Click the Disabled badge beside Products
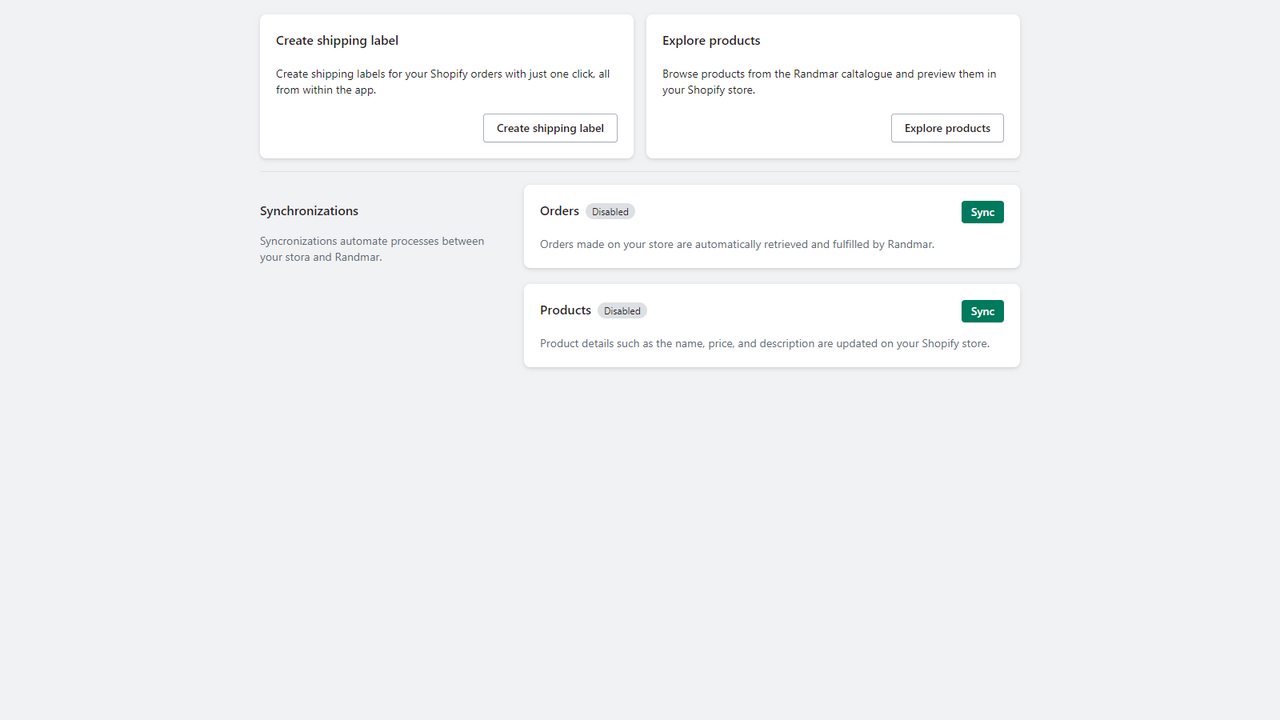1280x720 pixels. [x=622, y=311]
